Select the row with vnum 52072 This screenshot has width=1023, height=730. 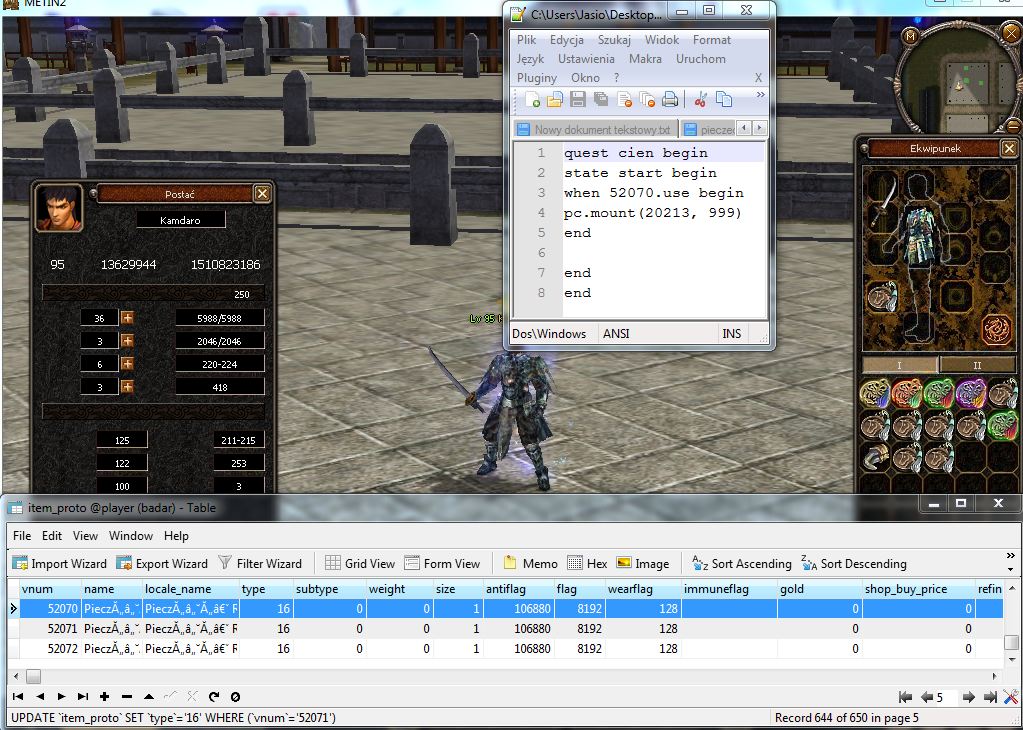click(504, 648)
